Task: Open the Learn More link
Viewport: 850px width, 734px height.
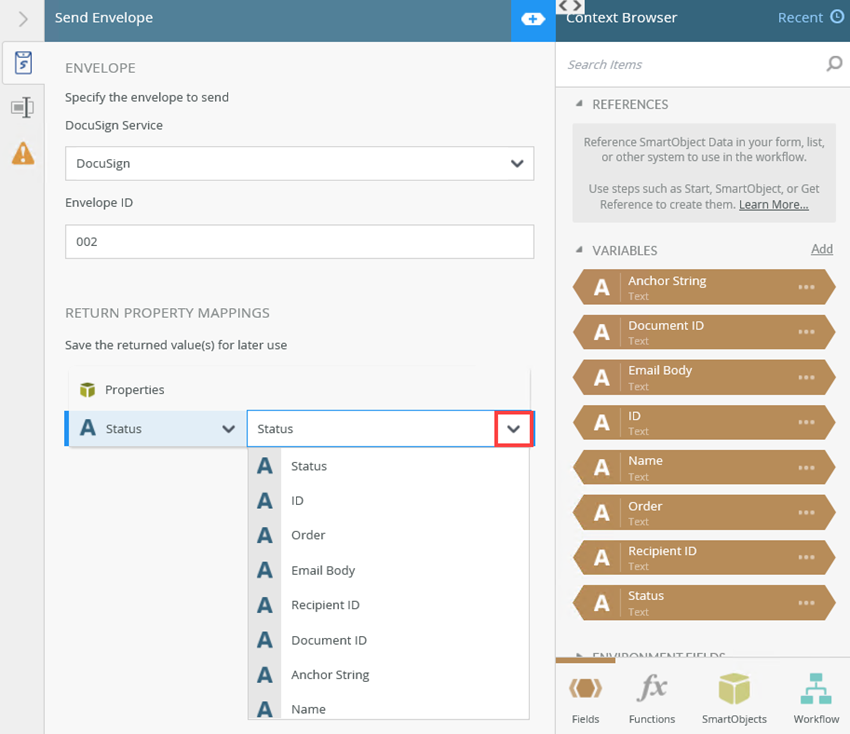Action: (x=773, y=204)
